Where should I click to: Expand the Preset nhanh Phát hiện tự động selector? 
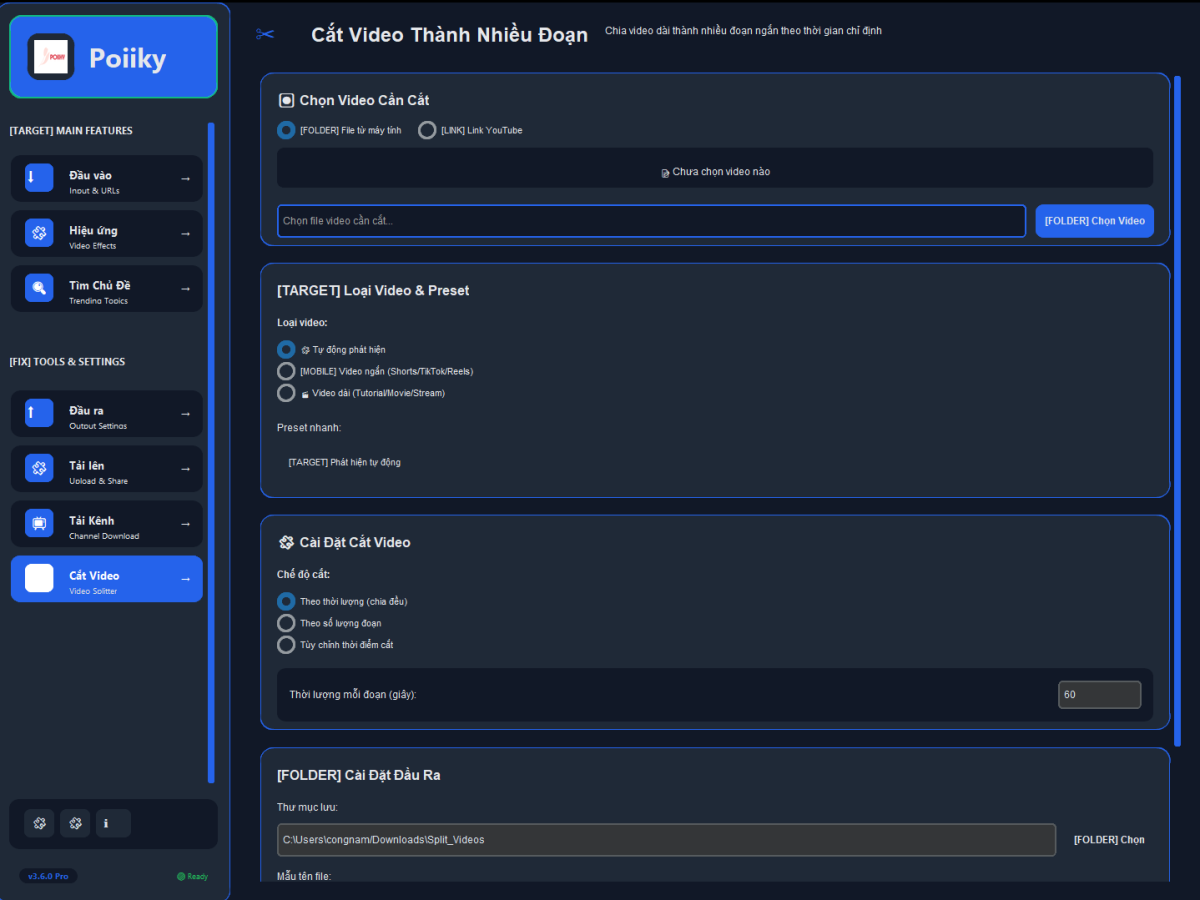(x=345, y=462)
